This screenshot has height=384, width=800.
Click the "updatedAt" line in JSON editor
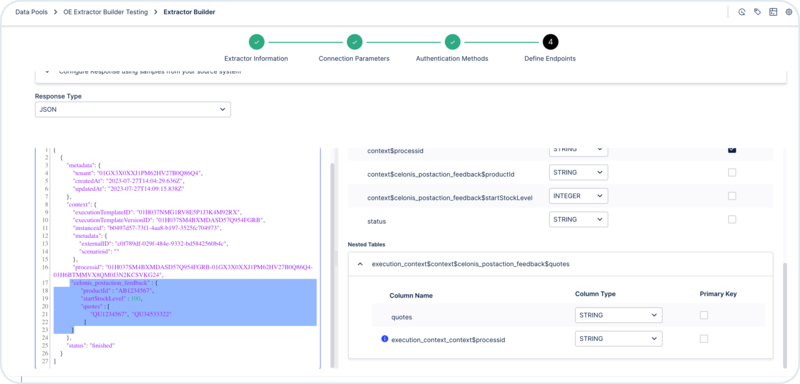tap(128, 189)
